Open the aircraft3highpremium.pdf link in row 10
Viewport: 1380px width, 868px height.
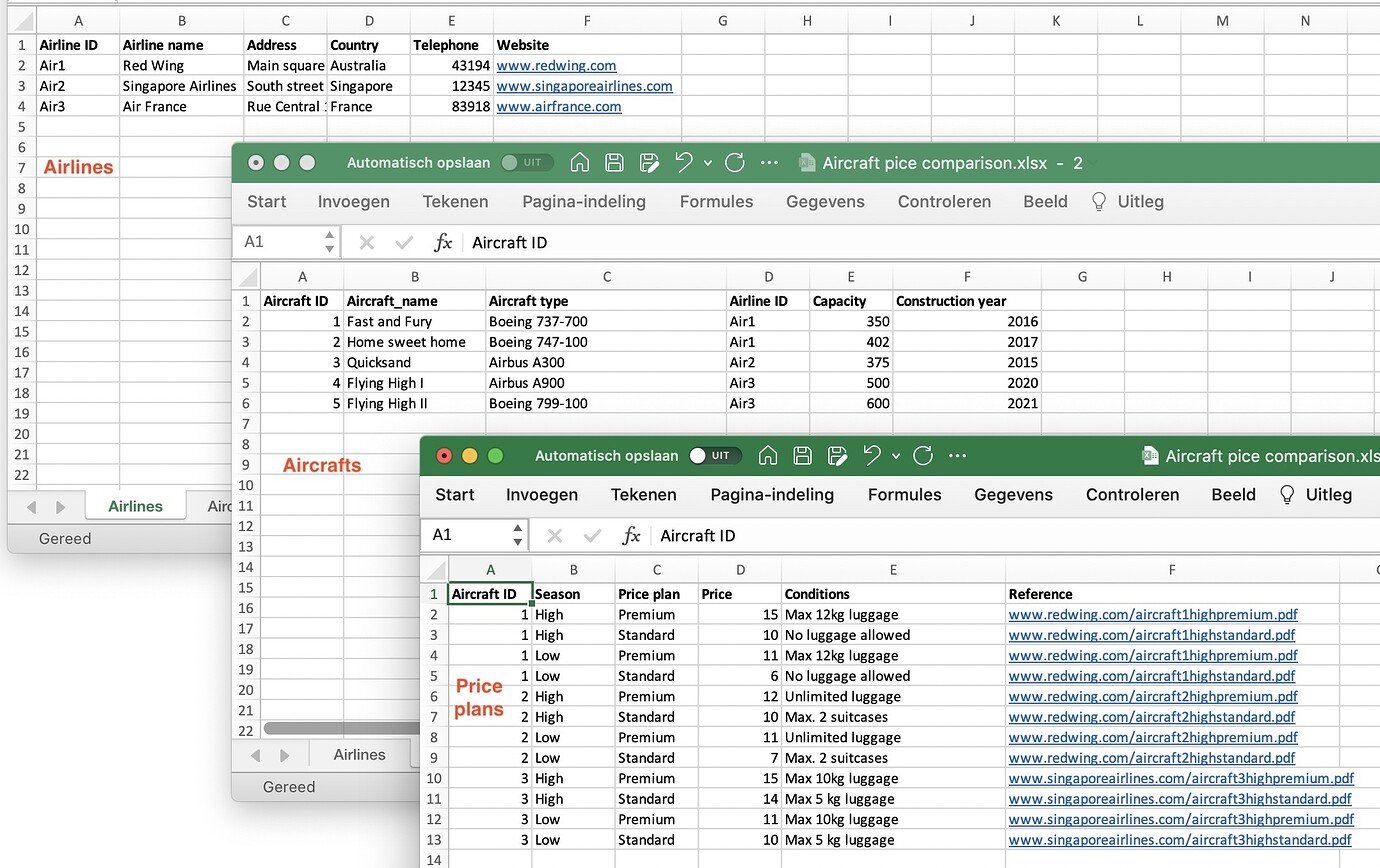[x=1181, y=778]
